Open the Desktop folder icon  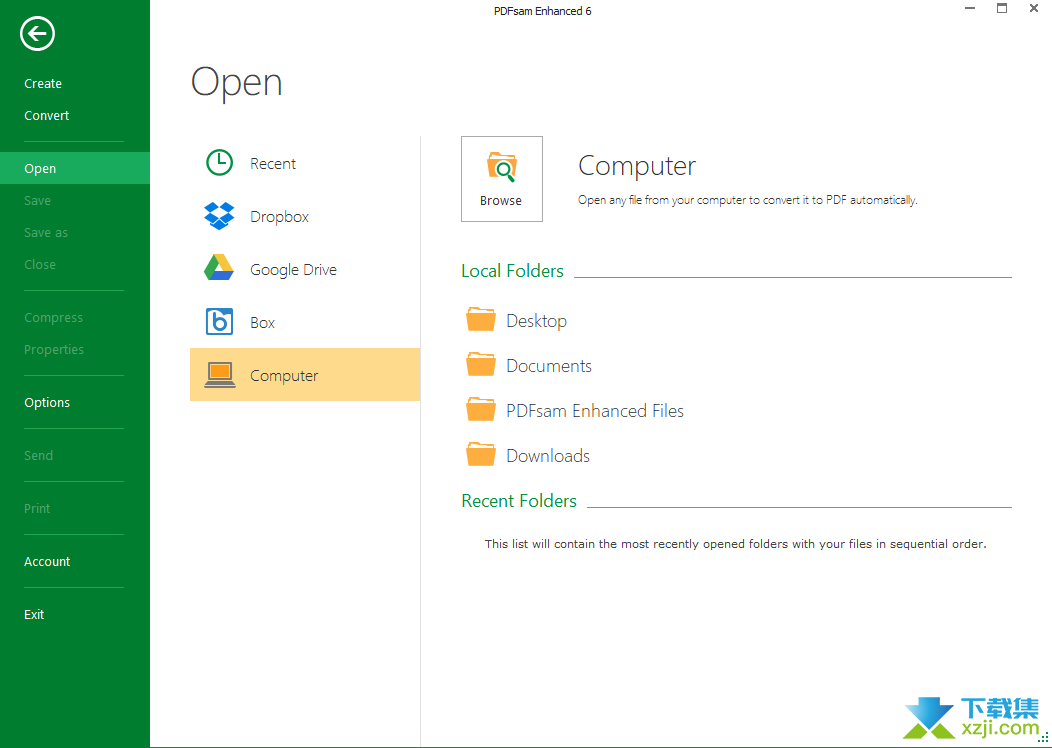(481, 320)
